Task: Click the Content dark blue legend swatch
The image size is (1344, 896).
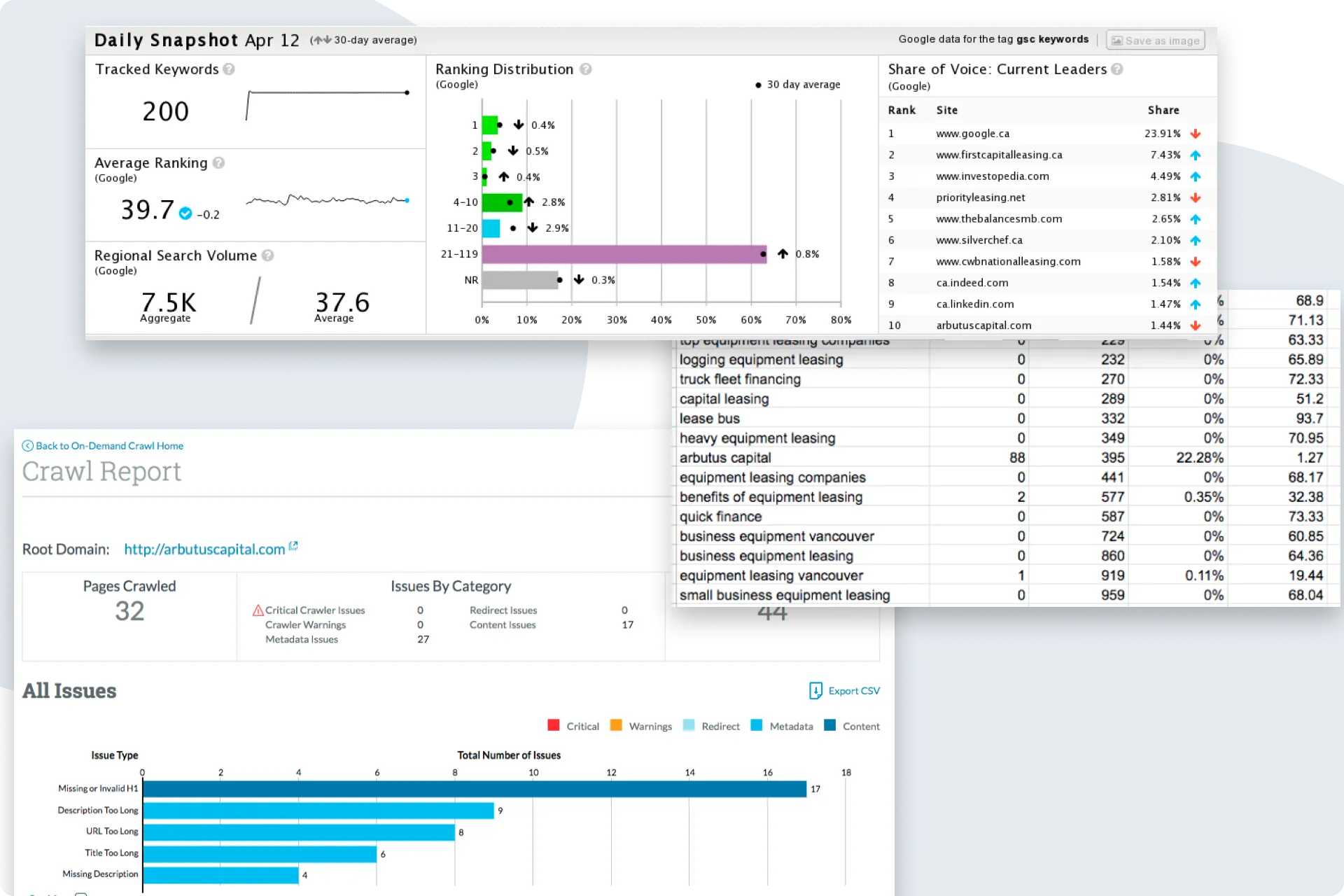Action: (x=830, y=725)
